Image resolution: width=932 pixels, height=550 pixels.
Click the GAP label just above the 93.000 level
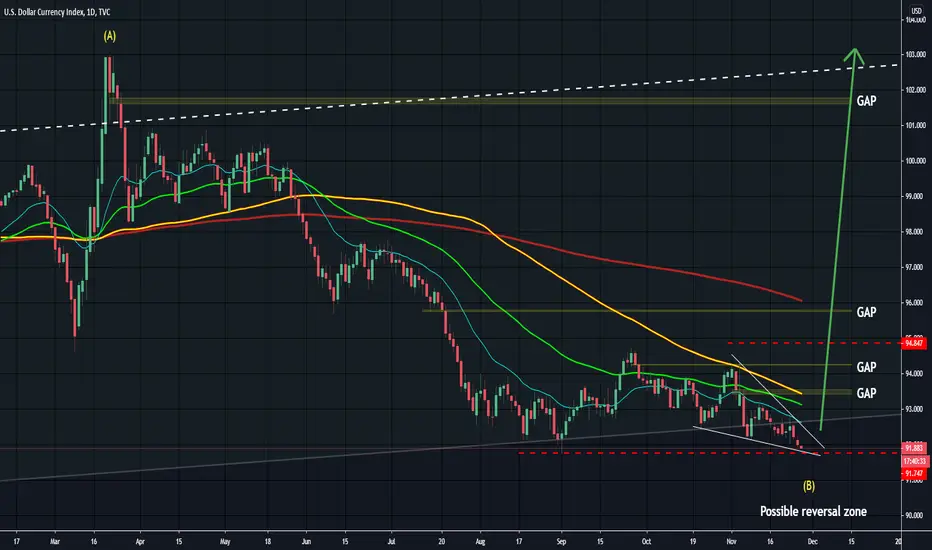866,393
